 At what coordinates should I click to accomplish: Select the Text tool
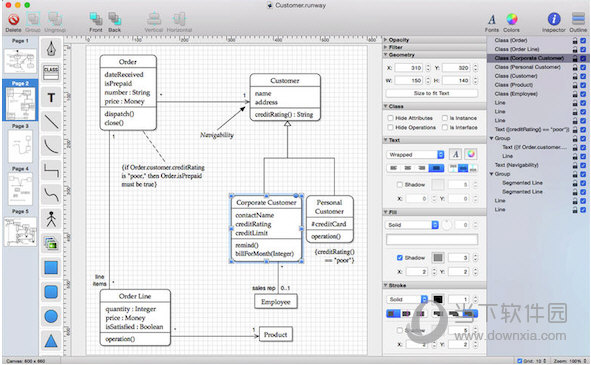click(x=51, y=98)
